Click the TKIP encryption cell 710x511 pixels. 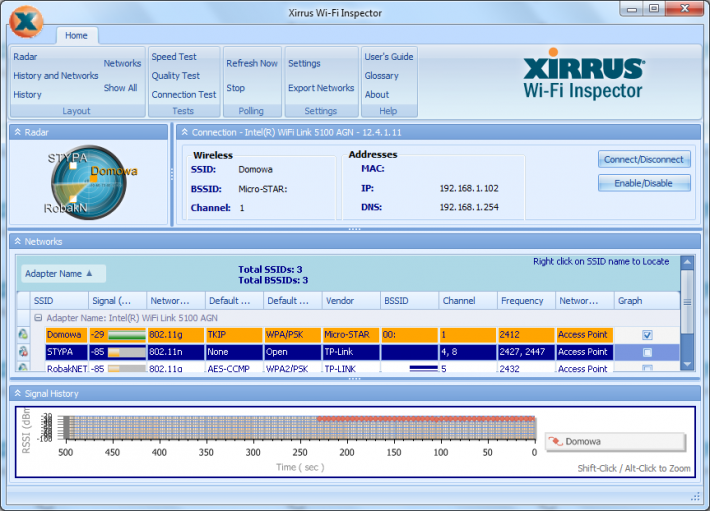coord(234,335)
